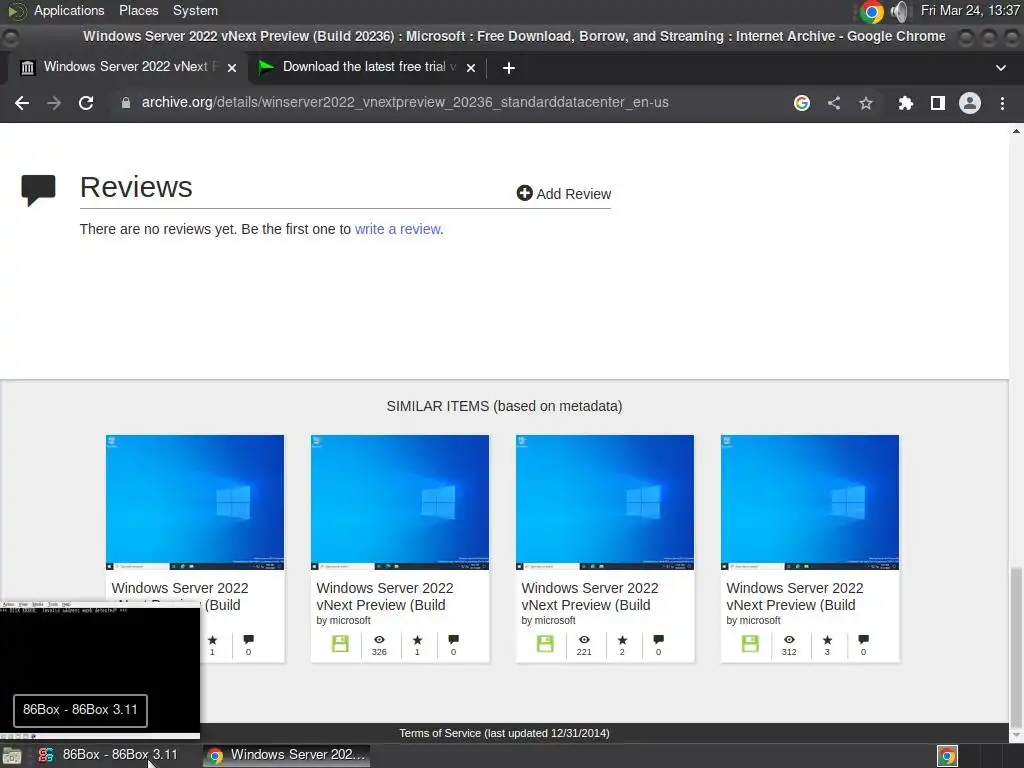
Task: Open title of the 312-views similar item
Action: click(x=795, y=596)
